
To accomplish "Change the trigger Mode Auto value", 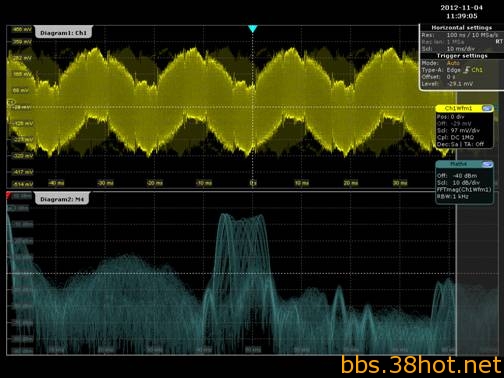I will pos(453,63).
